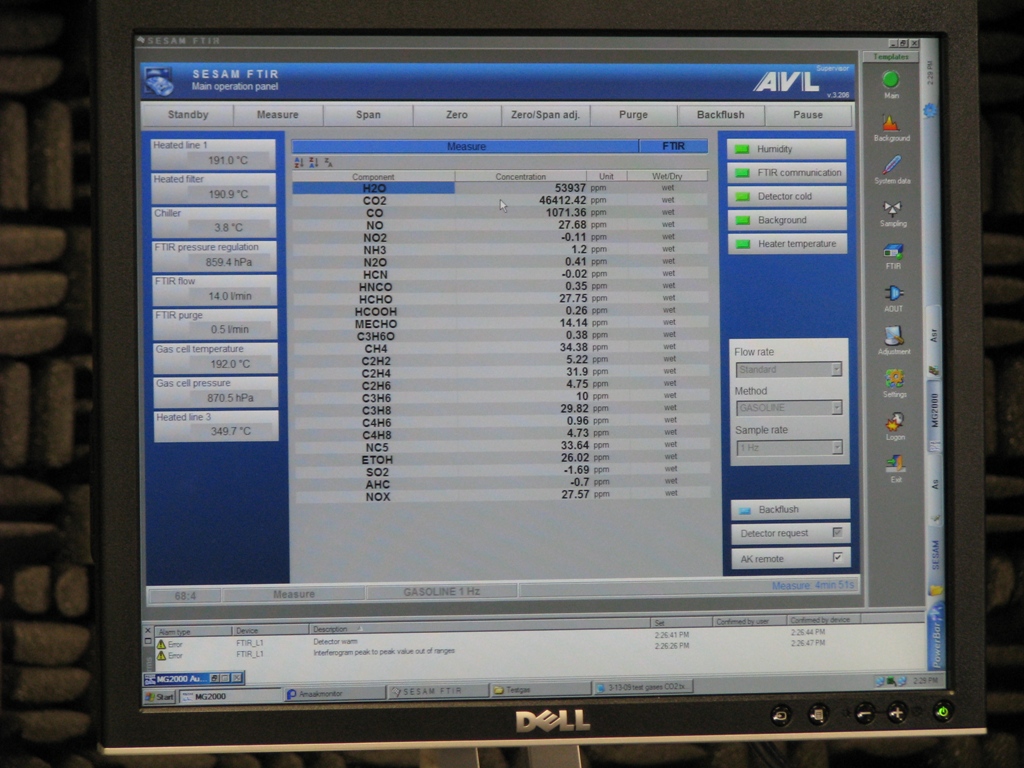1024x768 pixels.
Task: Select the Span mode button
Action: pyautogui.click(x=368, y=115)
